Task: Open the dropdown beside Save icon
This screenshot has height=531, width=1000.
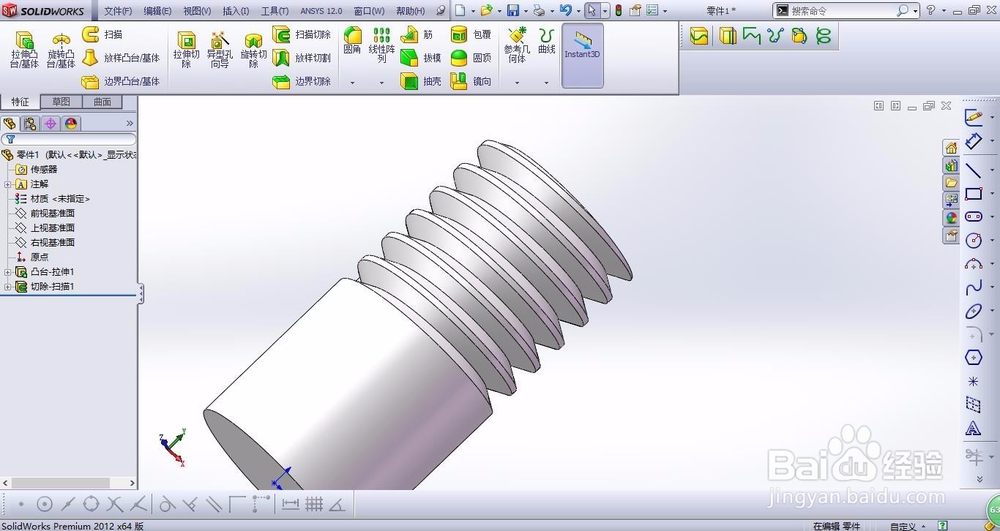Action: pos(526,11)
